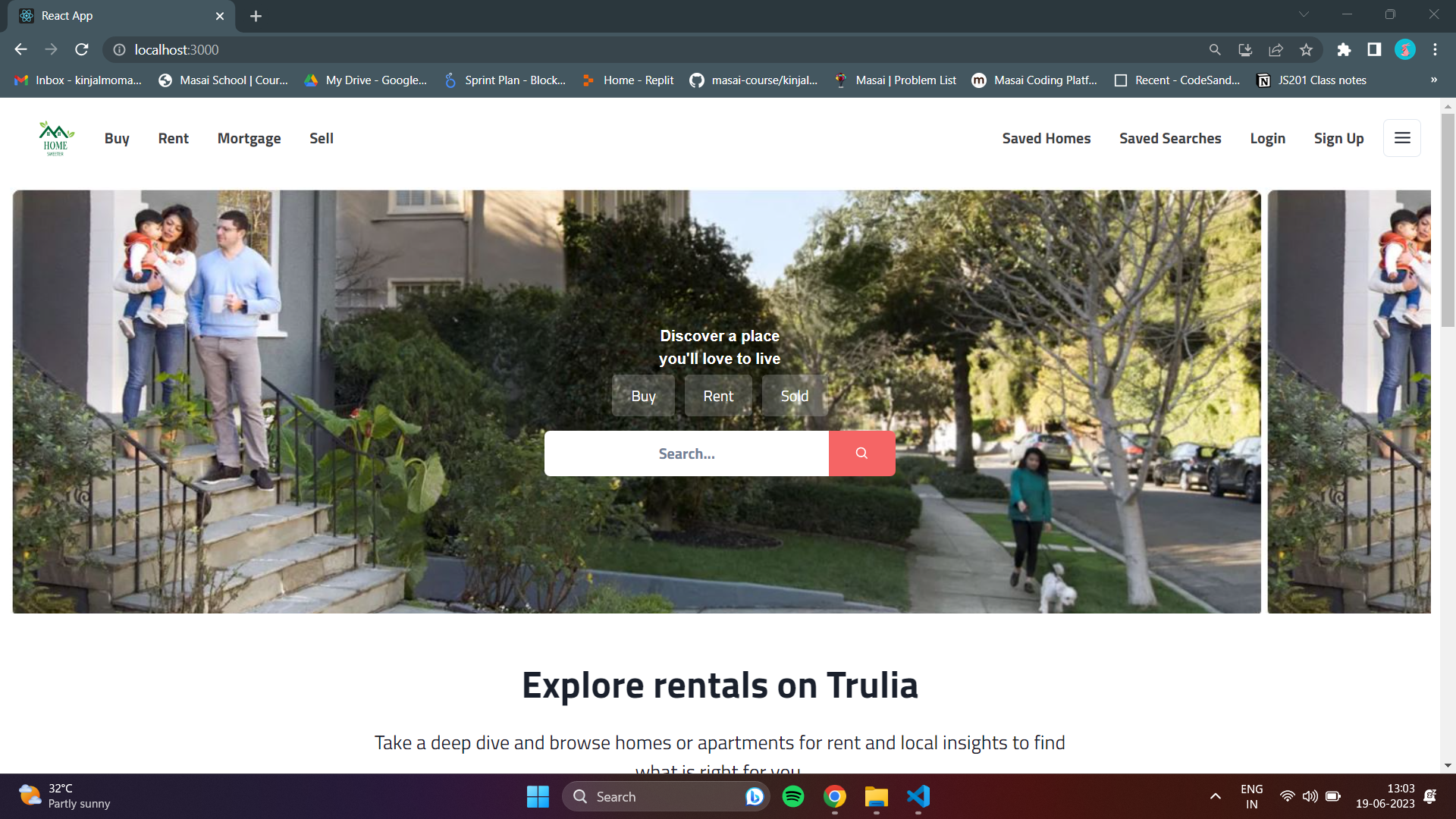
Task: Toggle the browser side panel icon
Action: tap(1374, 50)
